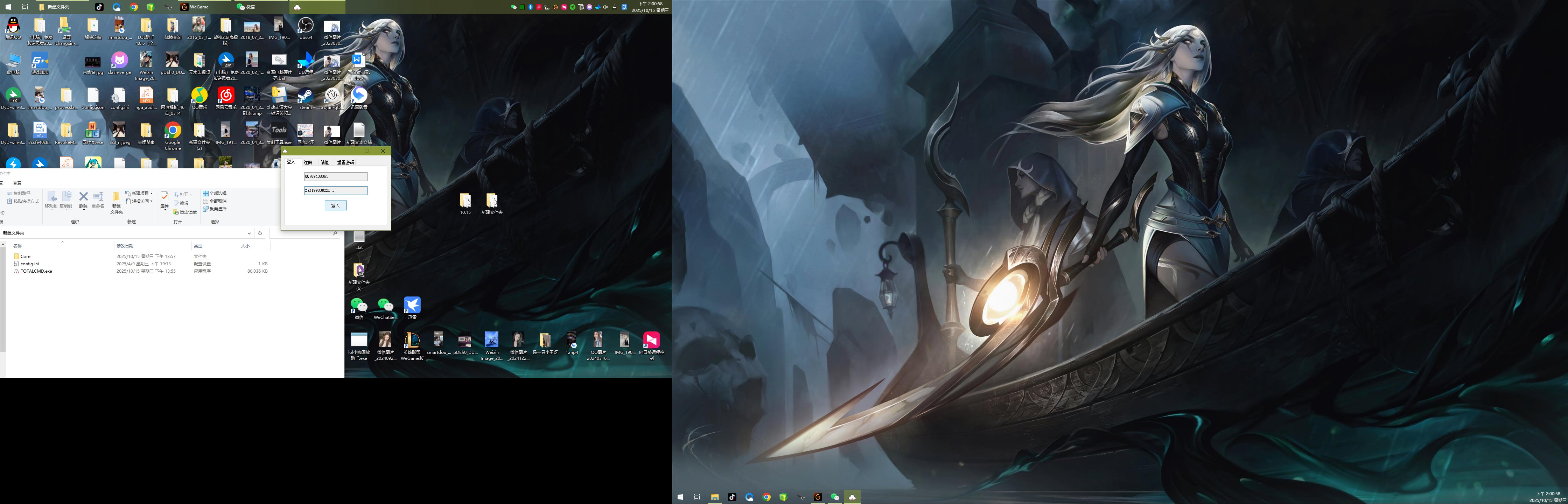Expand the 轻松访问 dropdown
Viewport: 1568px width, 504px height.
click(141, 201)
